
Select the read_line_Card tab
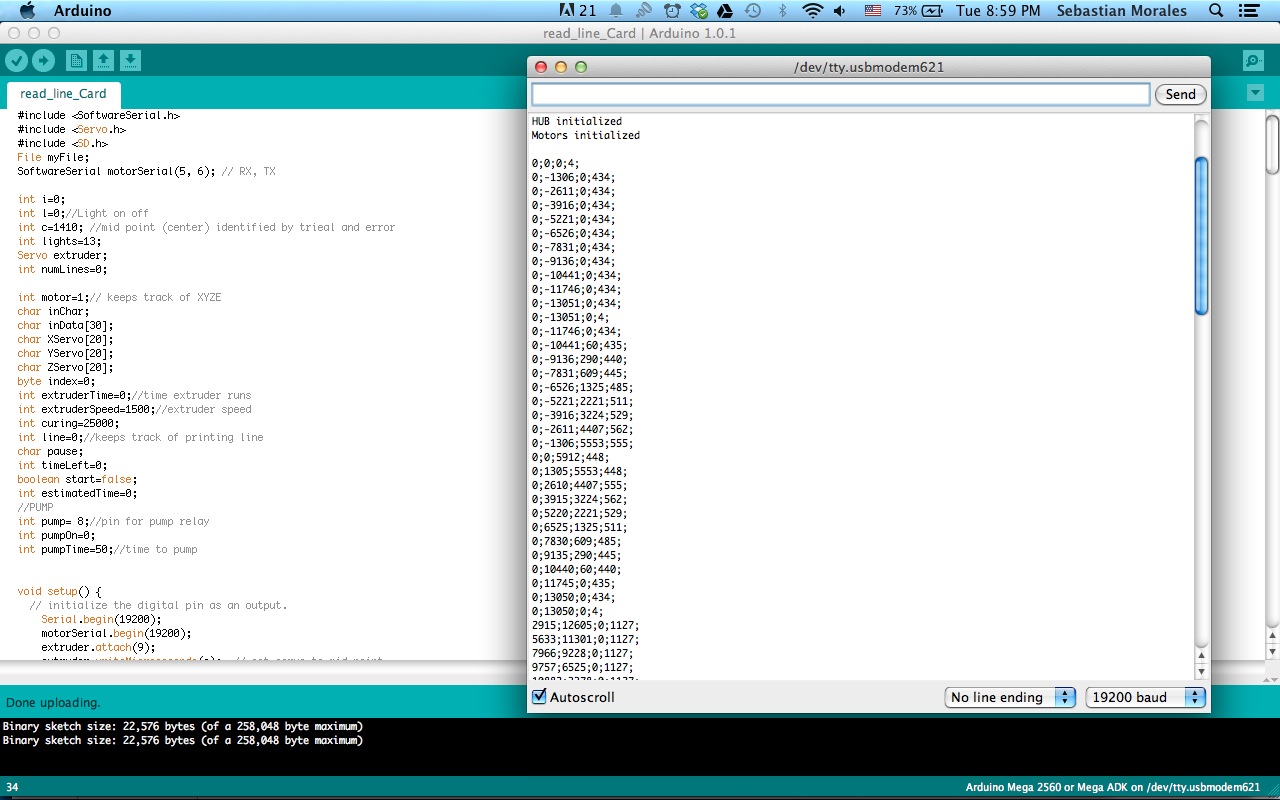click(63, 94)
